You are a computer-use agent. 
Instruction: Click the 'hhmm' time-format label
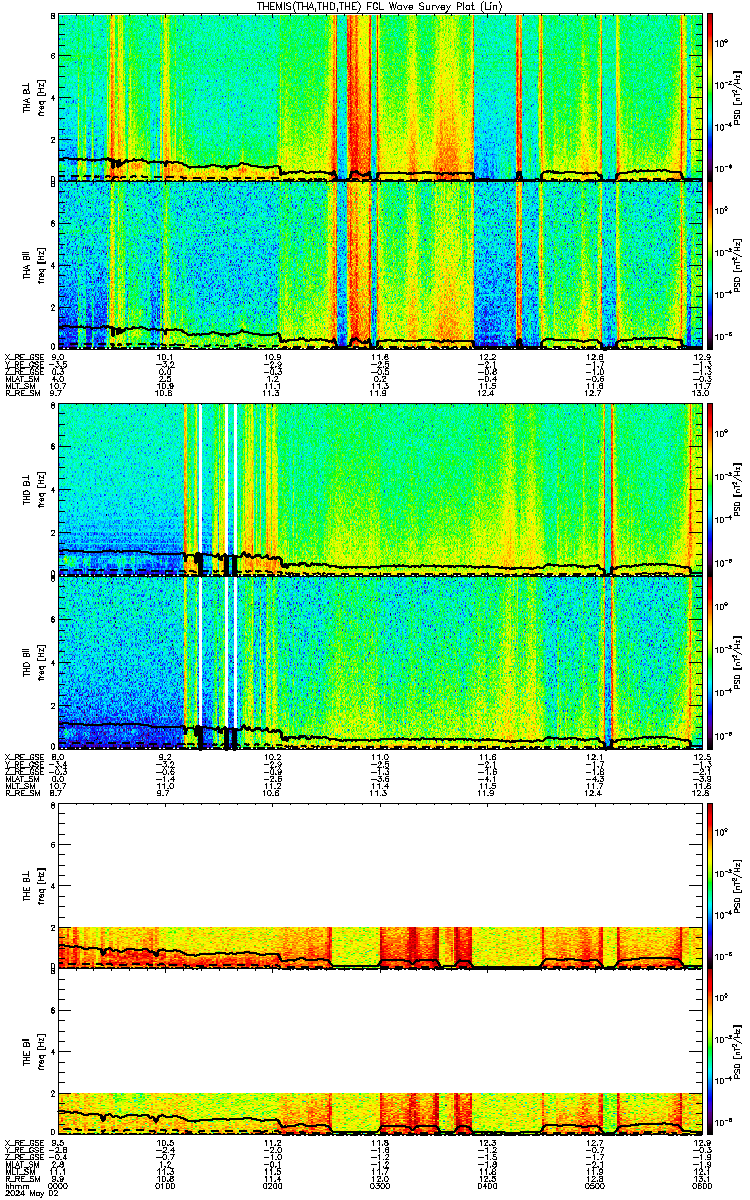(17, 1185)
